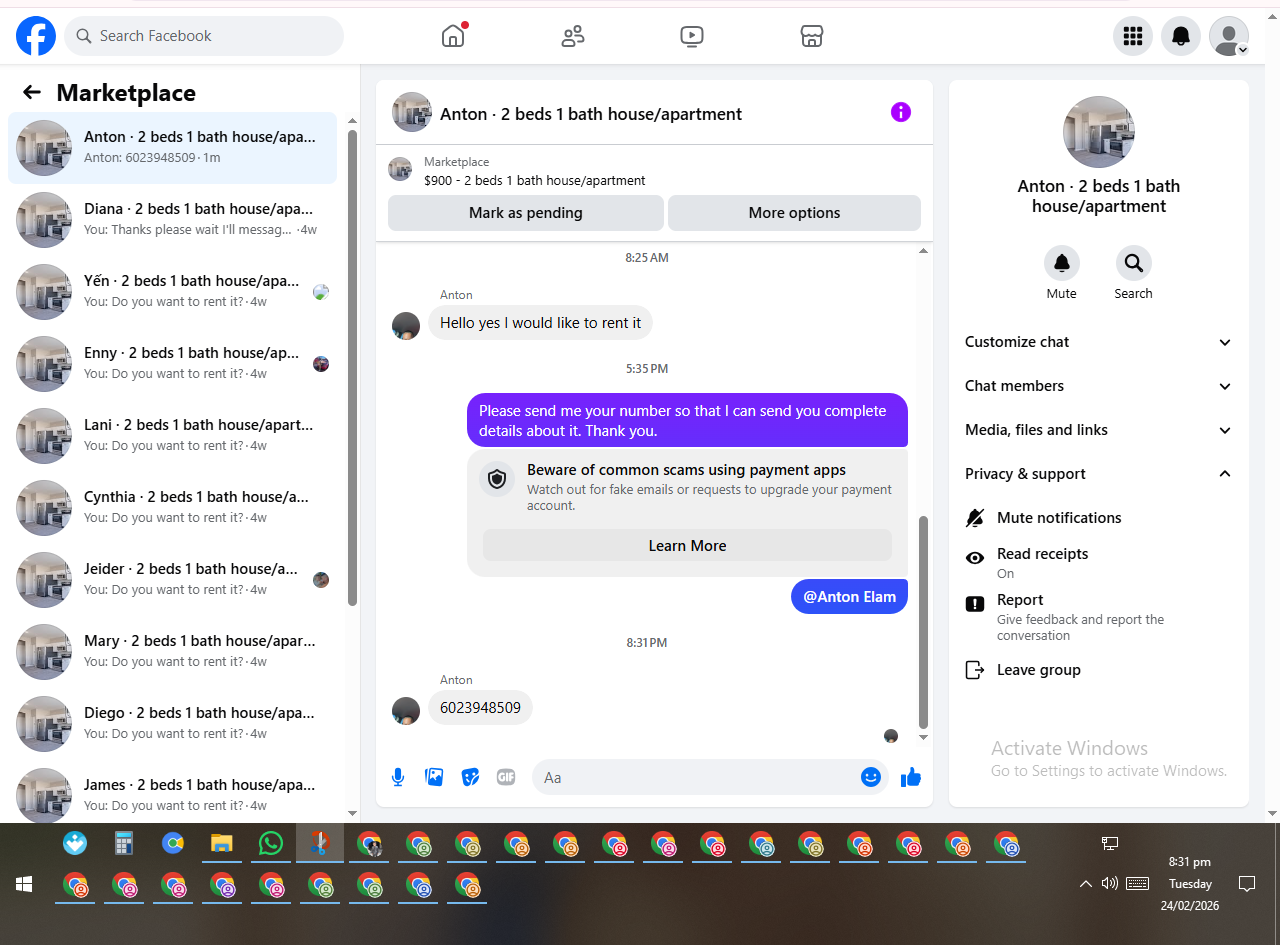The height and width of the screenshot is (945, 1280).
Task: Click the large listing photo in right panel
Action: point(1099,132)
